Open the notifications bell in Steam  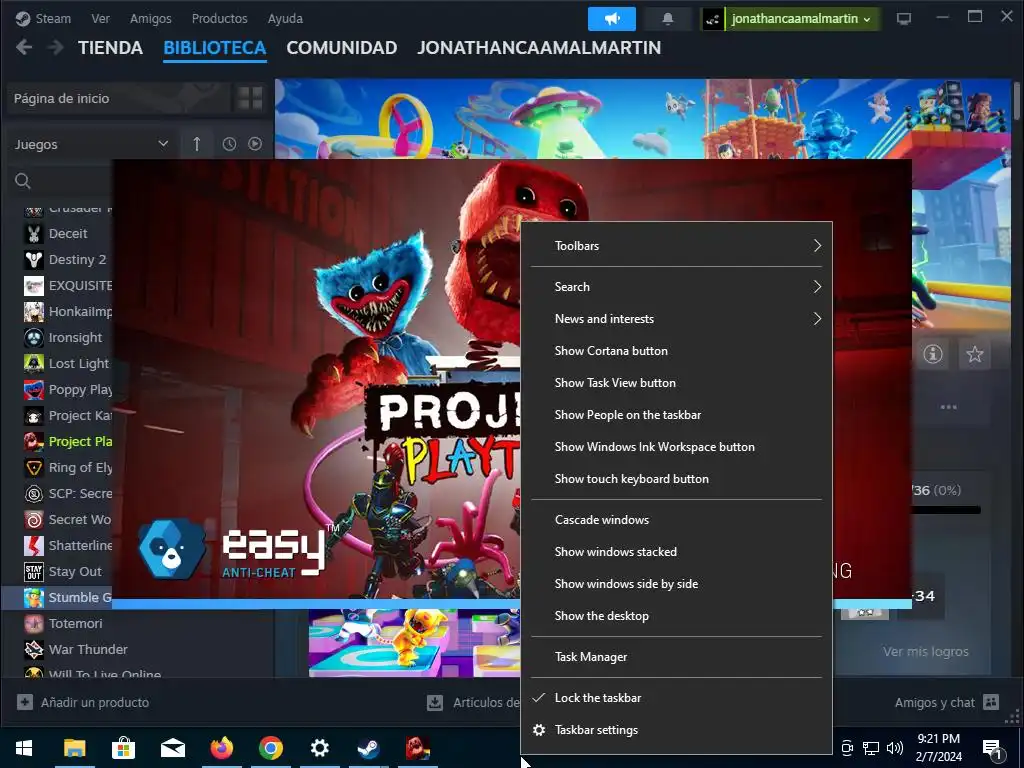(x=667, y=19)
